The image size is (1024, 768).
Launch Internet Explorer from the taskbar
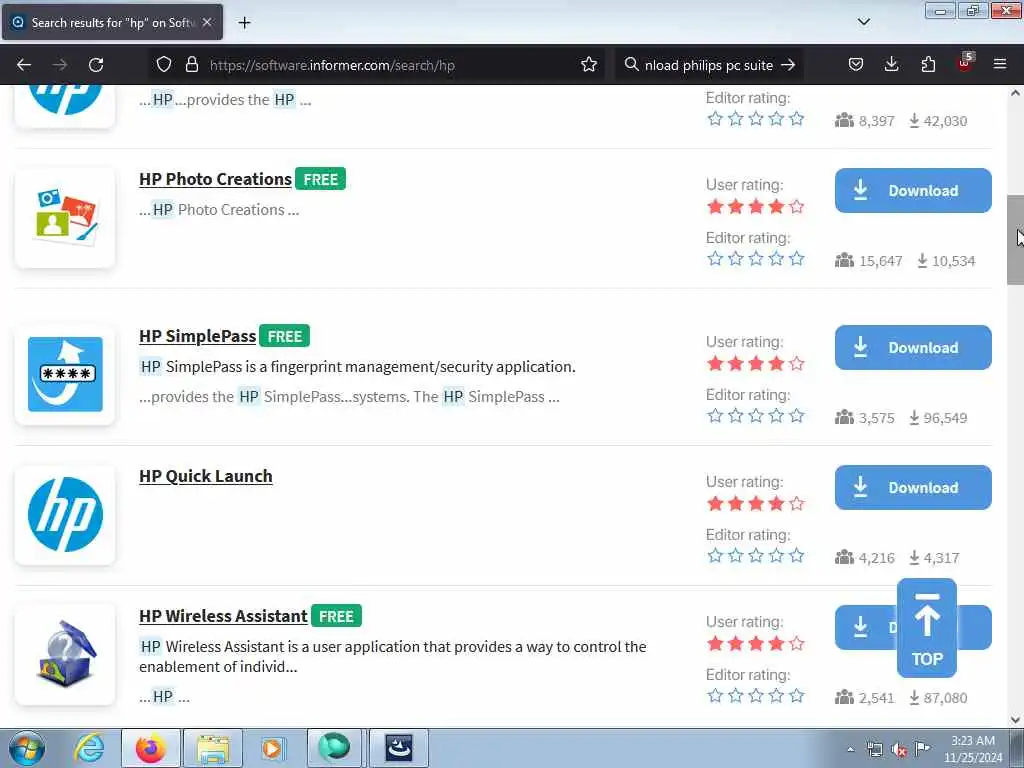click(x=89, y=748)
